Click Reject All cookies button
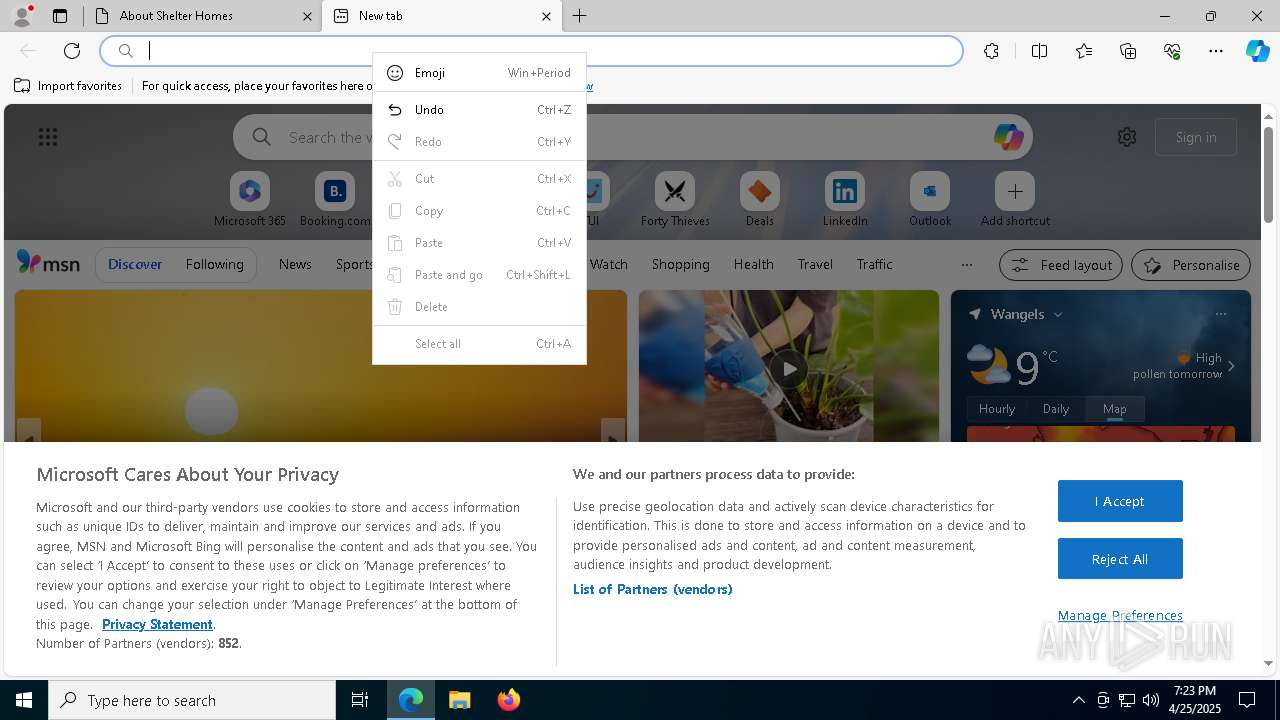 (x=1120, y=559)
